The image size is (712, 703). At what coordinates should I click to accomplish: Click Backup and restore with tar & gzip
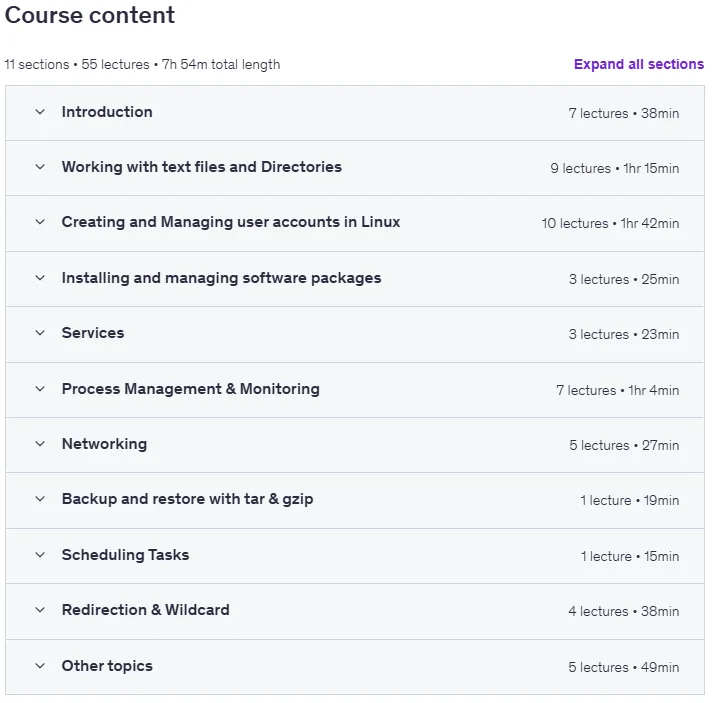click(x=188, y=499)
